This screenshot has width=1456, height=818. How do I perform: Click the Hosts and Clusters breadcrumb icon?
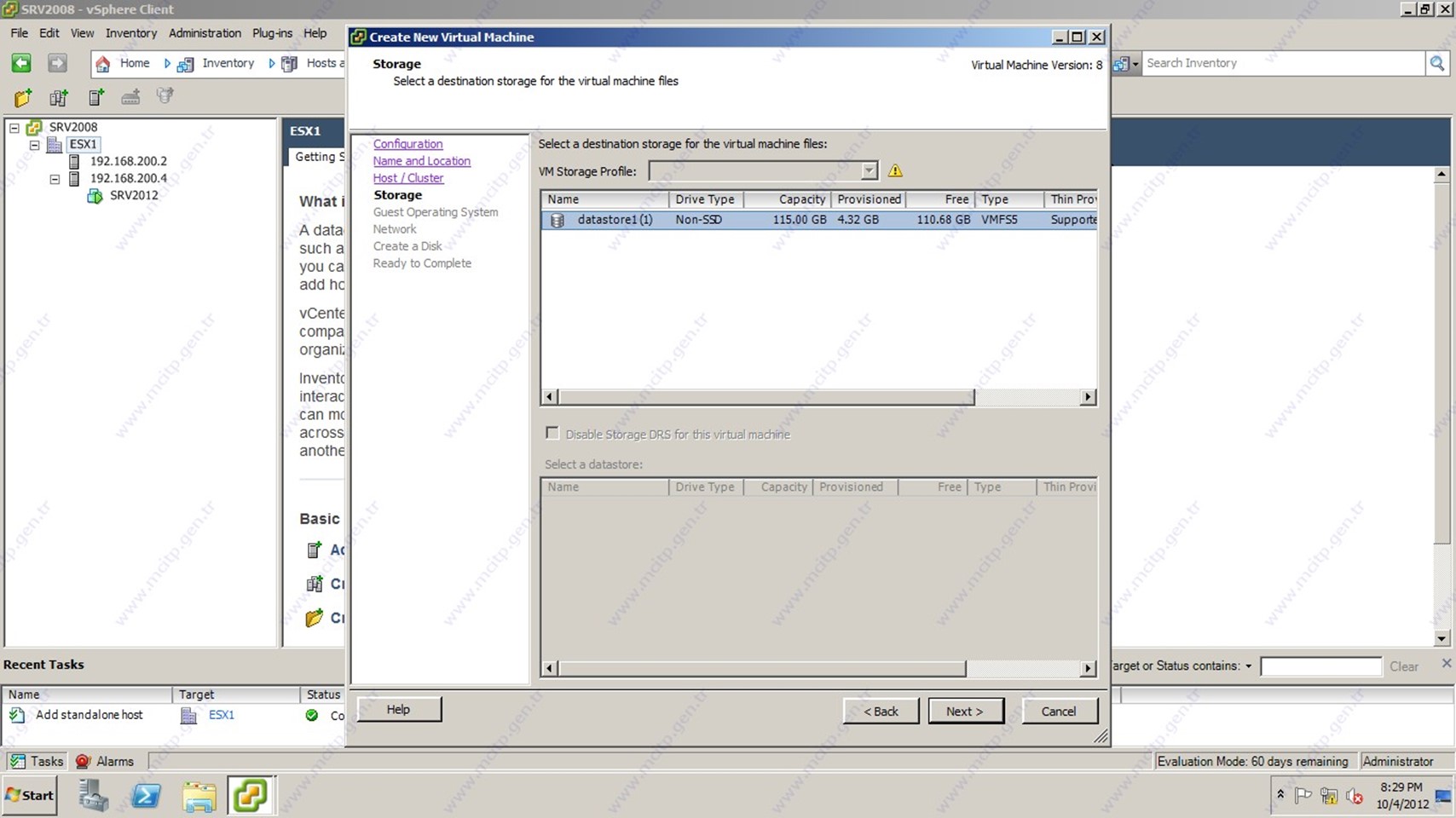click(x=290, y=64)
